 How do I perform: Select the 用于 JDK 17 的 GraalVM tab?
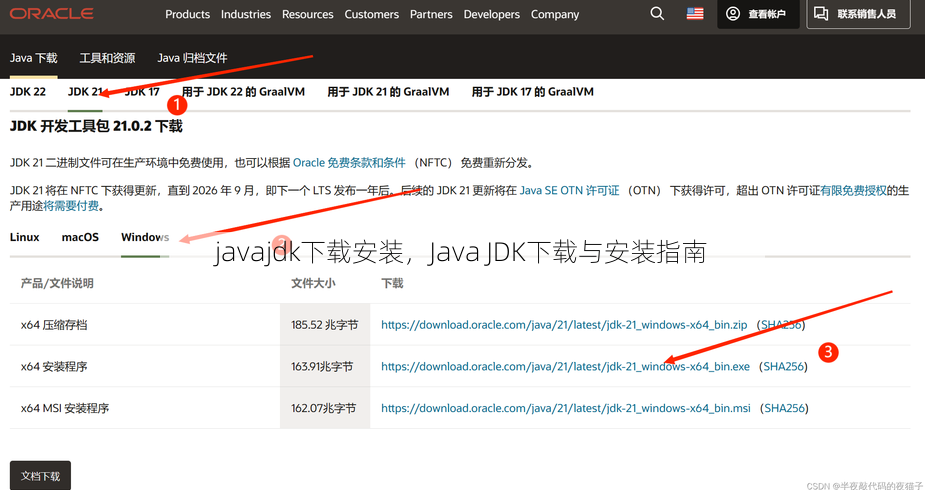533,91
